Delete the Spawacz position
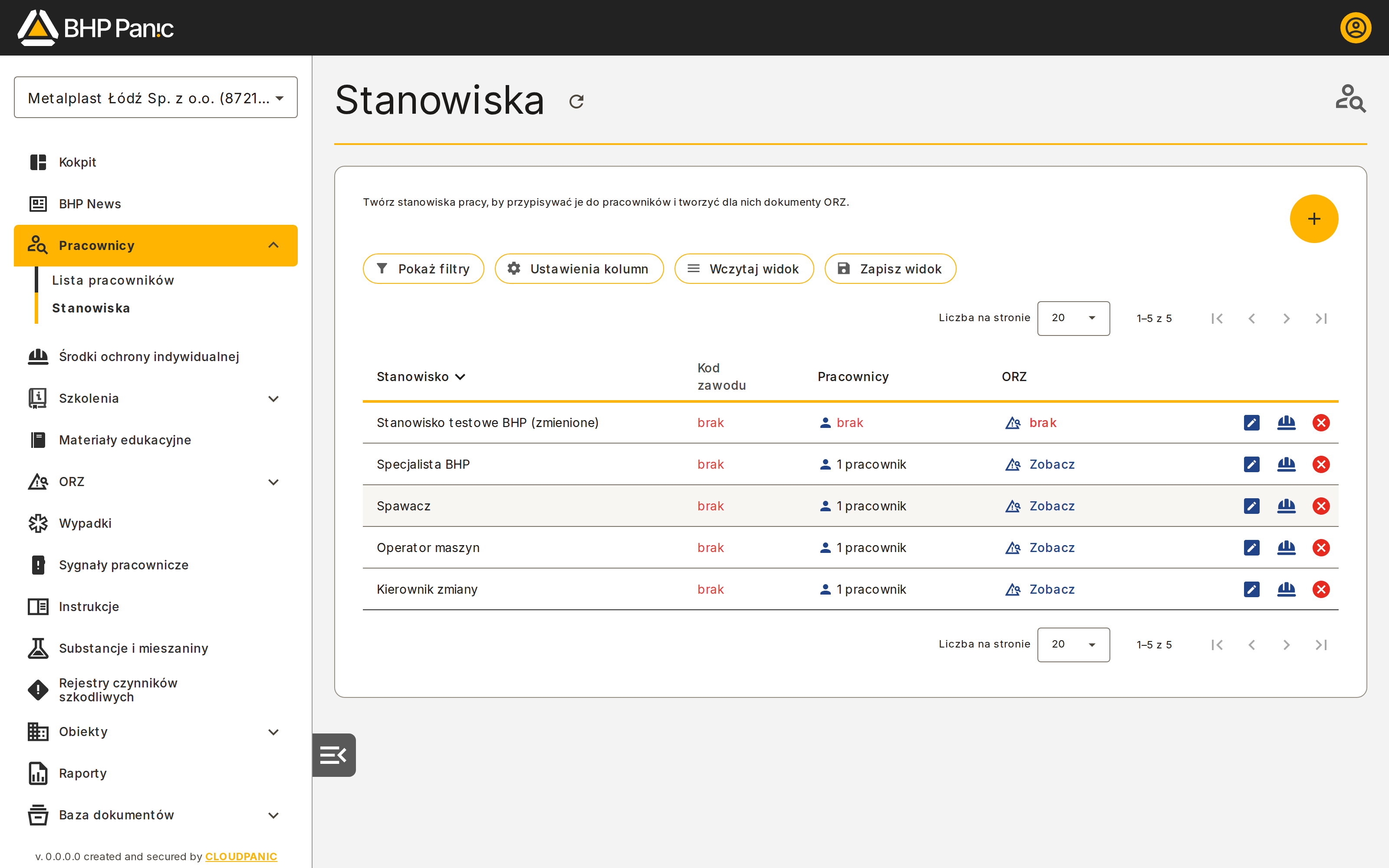 point(1321,506)
